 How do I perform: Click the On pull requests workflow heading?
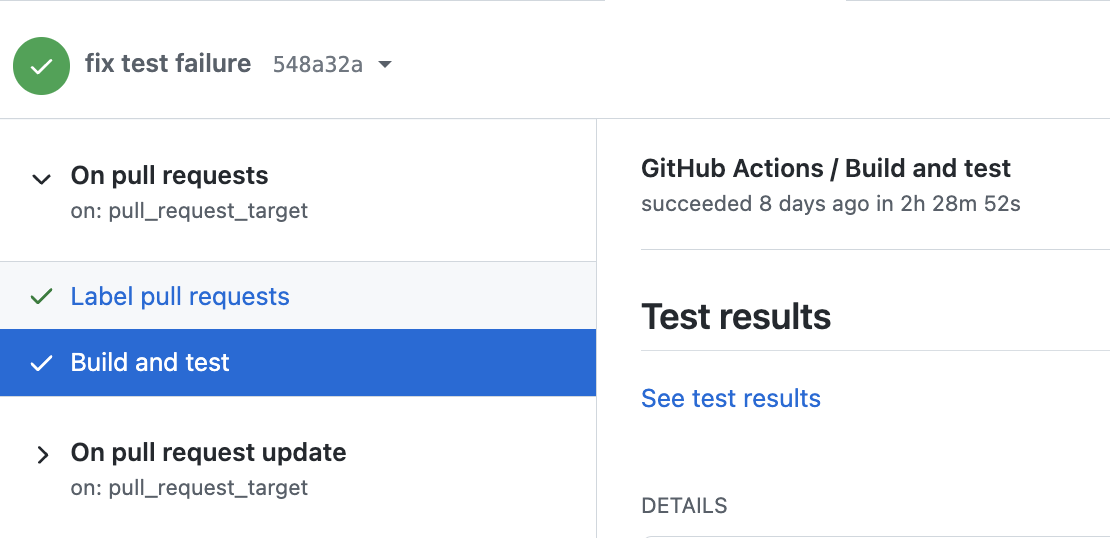(x=169, y=175)
